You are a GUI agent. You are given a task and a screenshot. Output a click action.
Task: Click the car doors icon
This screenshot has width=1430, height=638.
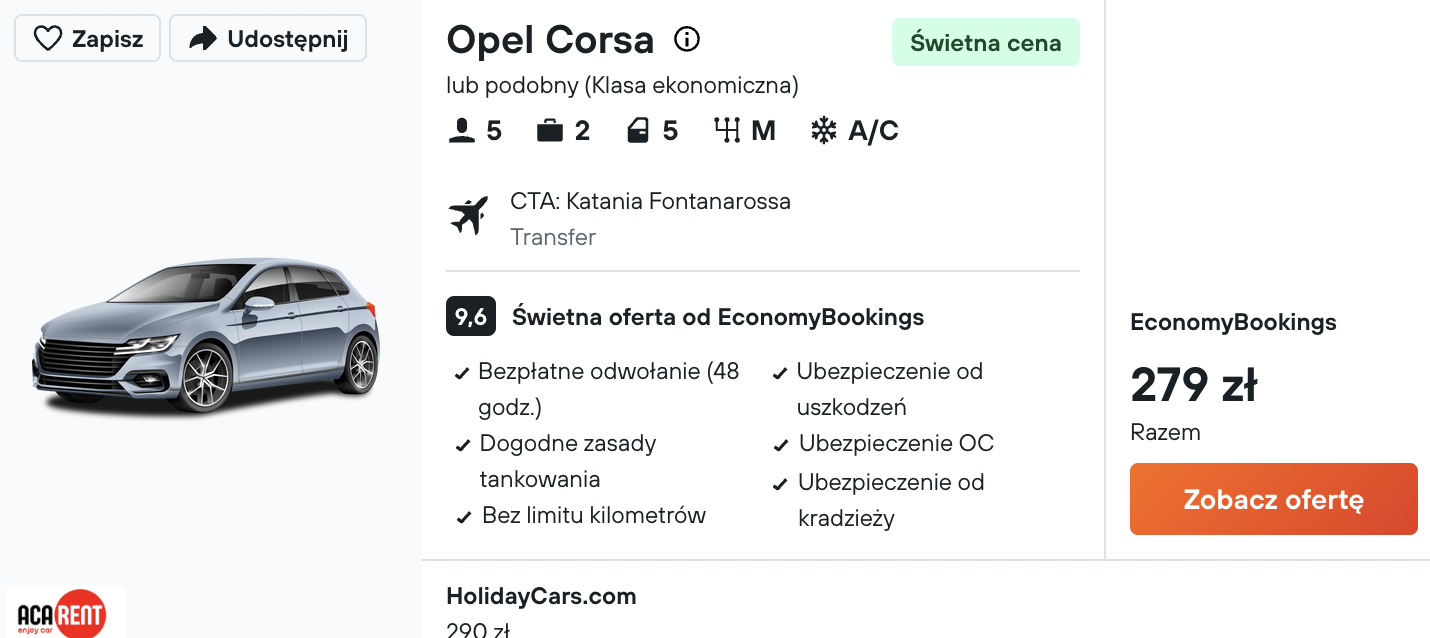pyautogui.click(x=638, y=131)
